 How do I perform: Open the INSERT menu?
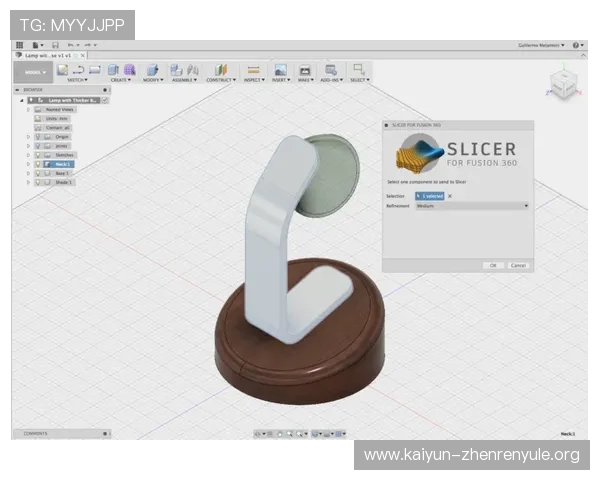pos(281,80)
